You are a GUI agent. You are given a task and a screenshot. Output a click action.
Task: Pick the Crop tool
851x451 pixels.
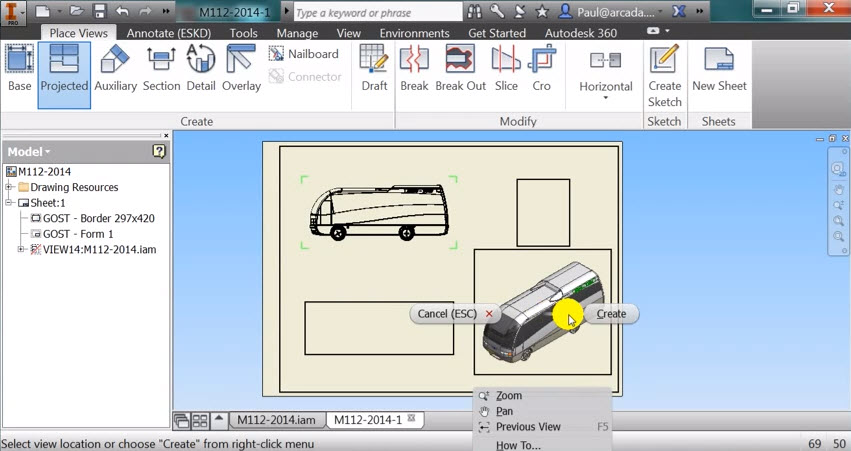(542, 69)
